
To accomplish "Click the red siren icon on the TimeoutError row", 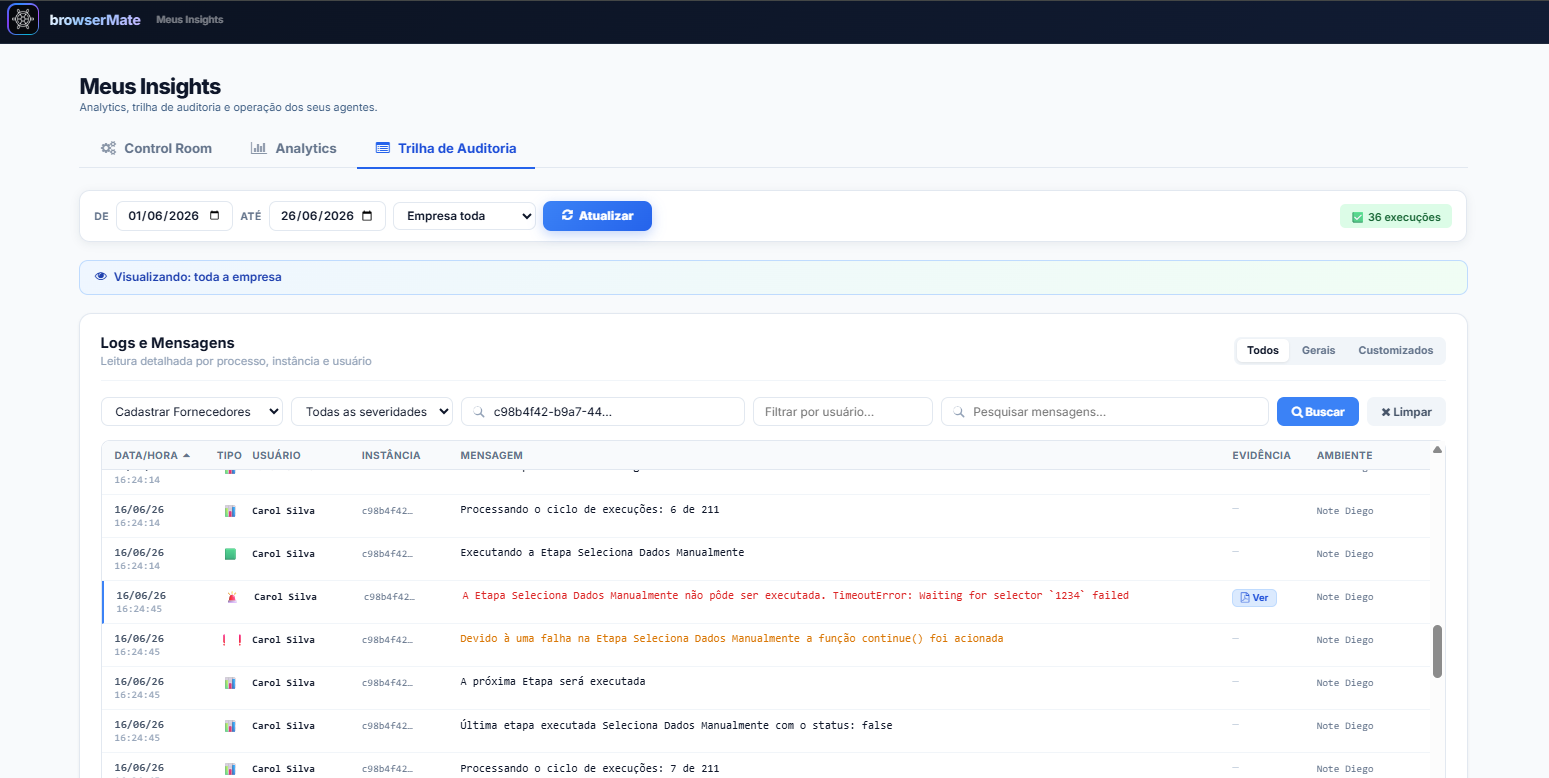I will tap(232, 597).
